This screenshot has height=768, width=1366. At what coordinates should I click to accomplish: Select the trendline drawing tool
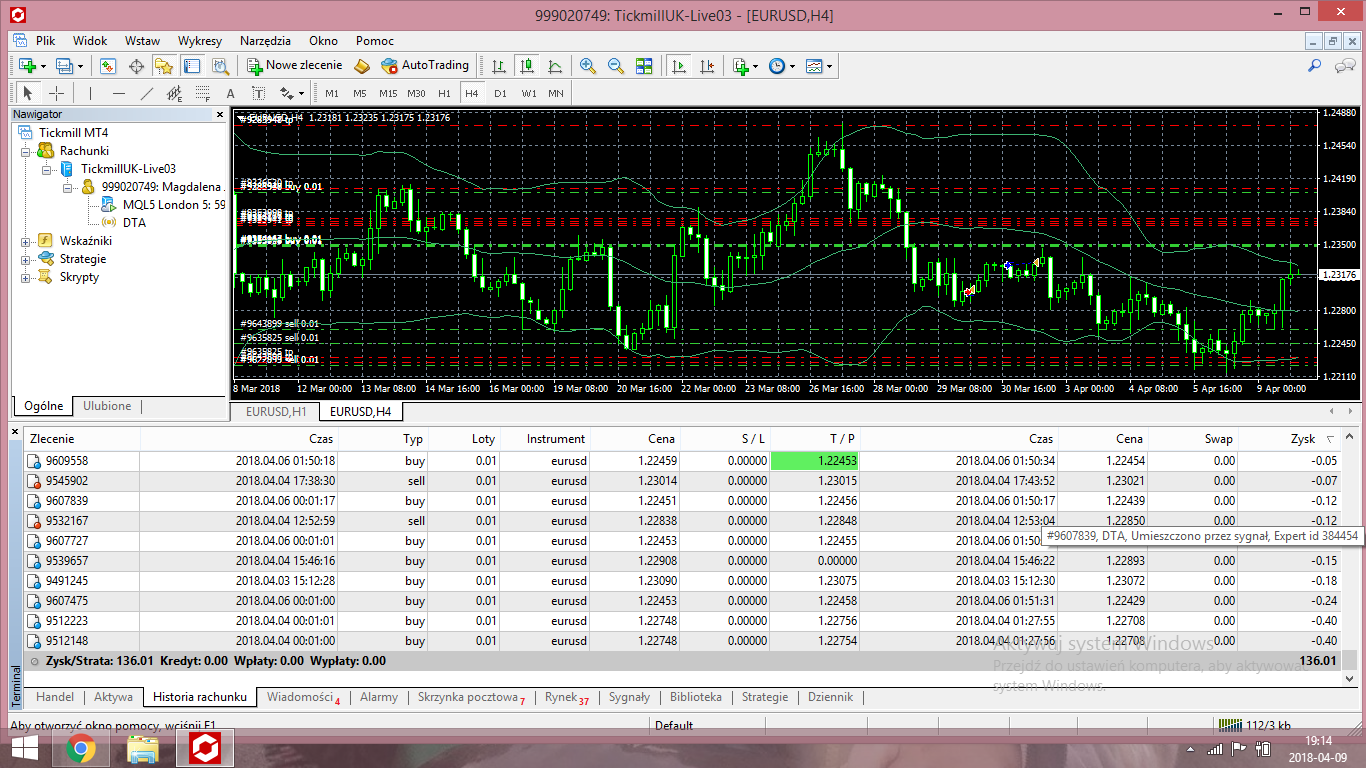147,93
